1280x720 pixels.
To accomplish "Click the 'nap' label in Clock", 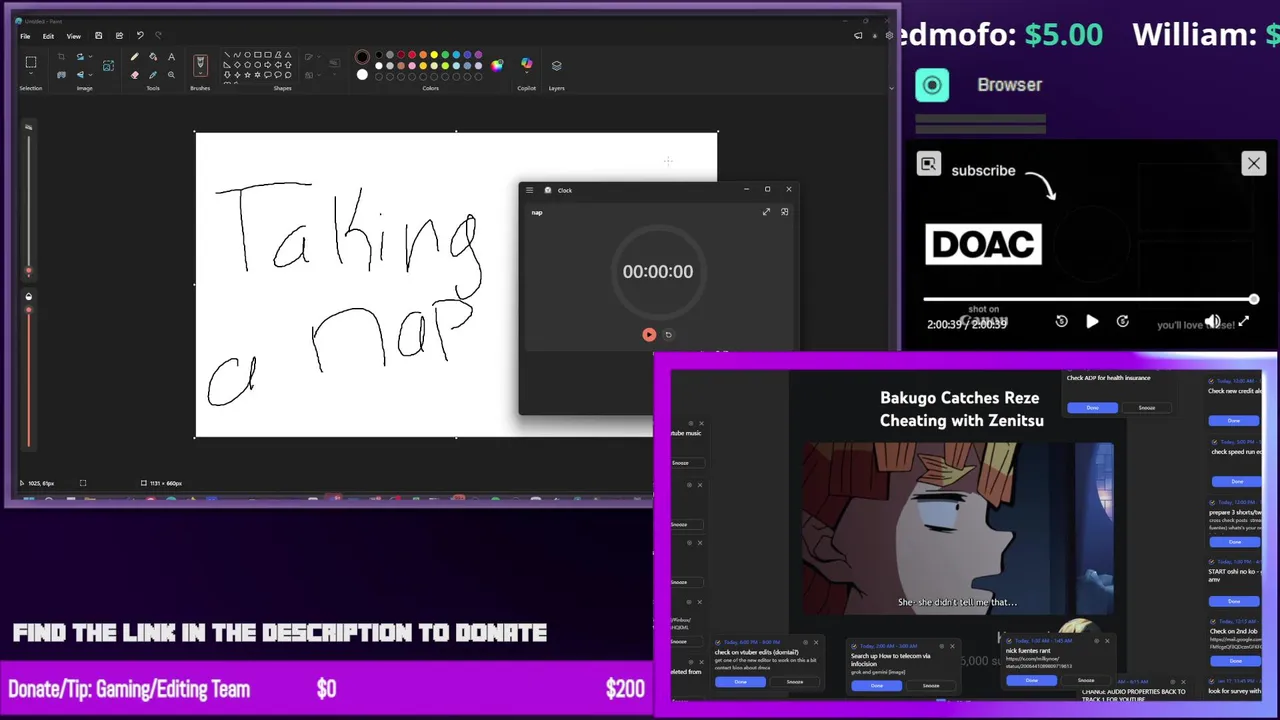I will click(537, 212).
